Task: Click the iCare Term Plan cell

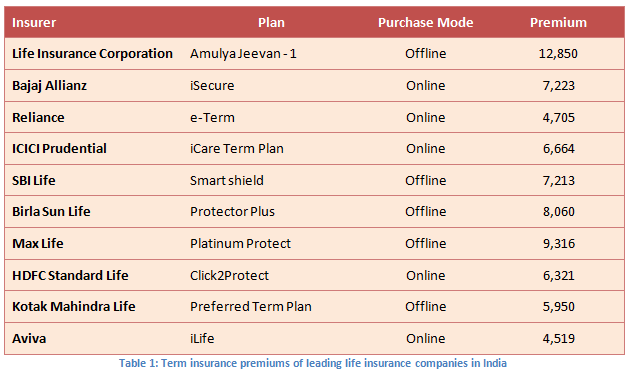Action: [237, 149]
